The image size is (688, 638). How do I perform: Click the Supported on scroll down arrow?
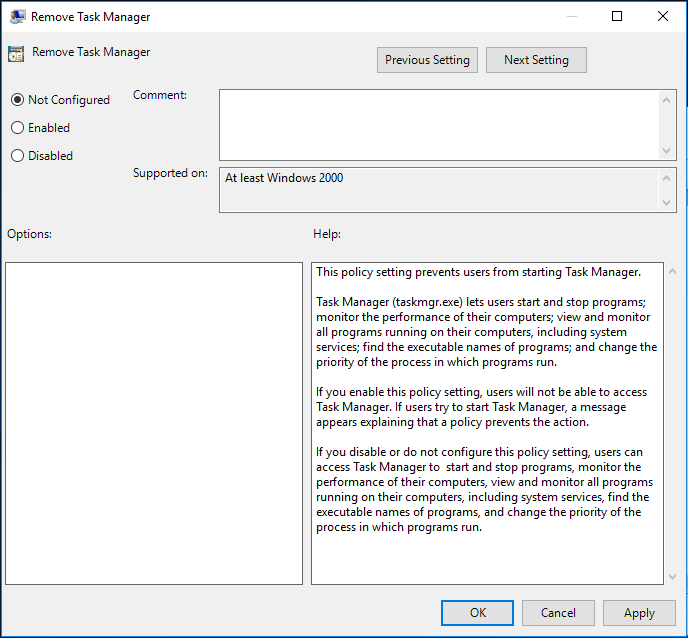click(x=666, y=203)
